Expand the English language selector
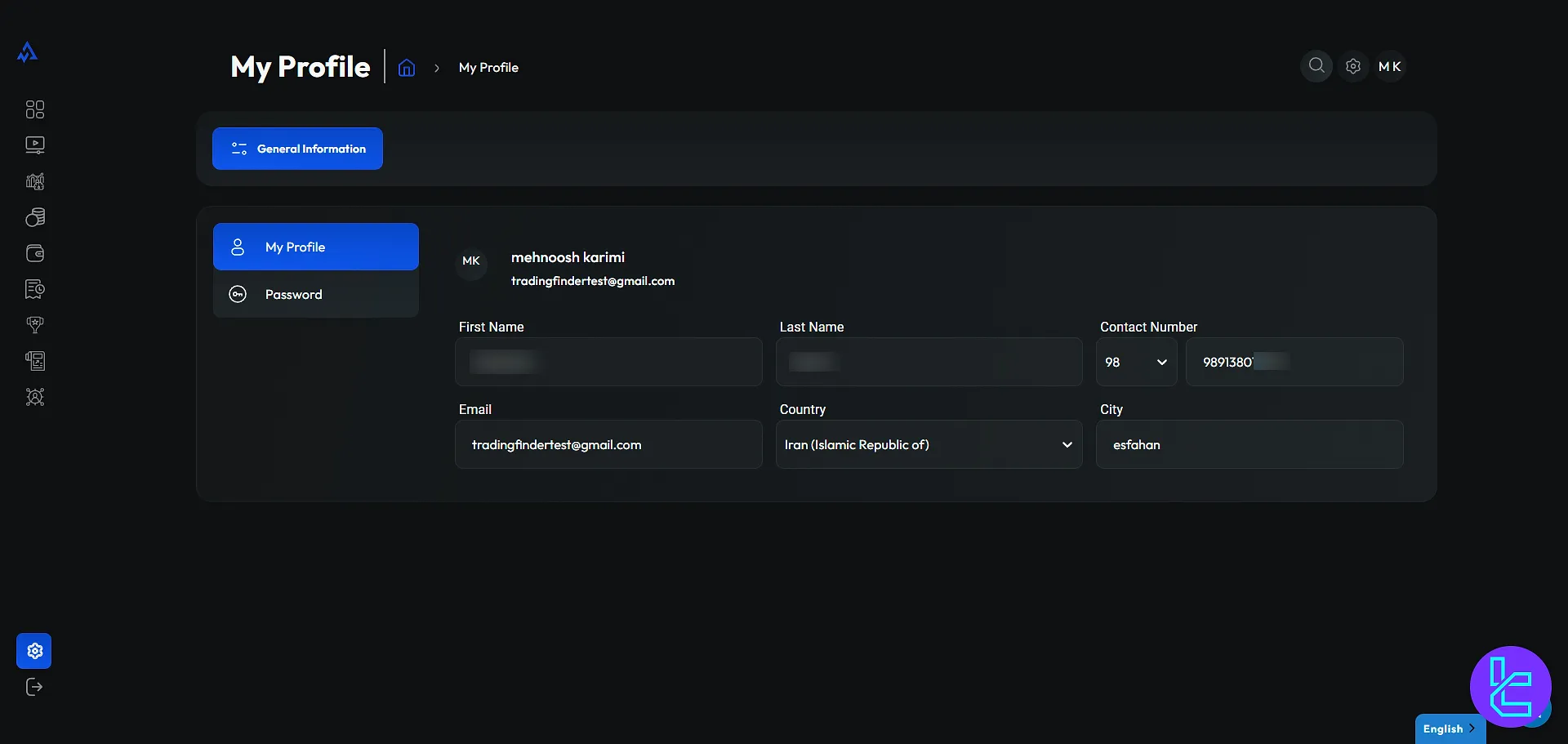The width and height of the screenshot is (1568, 744). [x=1449, y=728]
